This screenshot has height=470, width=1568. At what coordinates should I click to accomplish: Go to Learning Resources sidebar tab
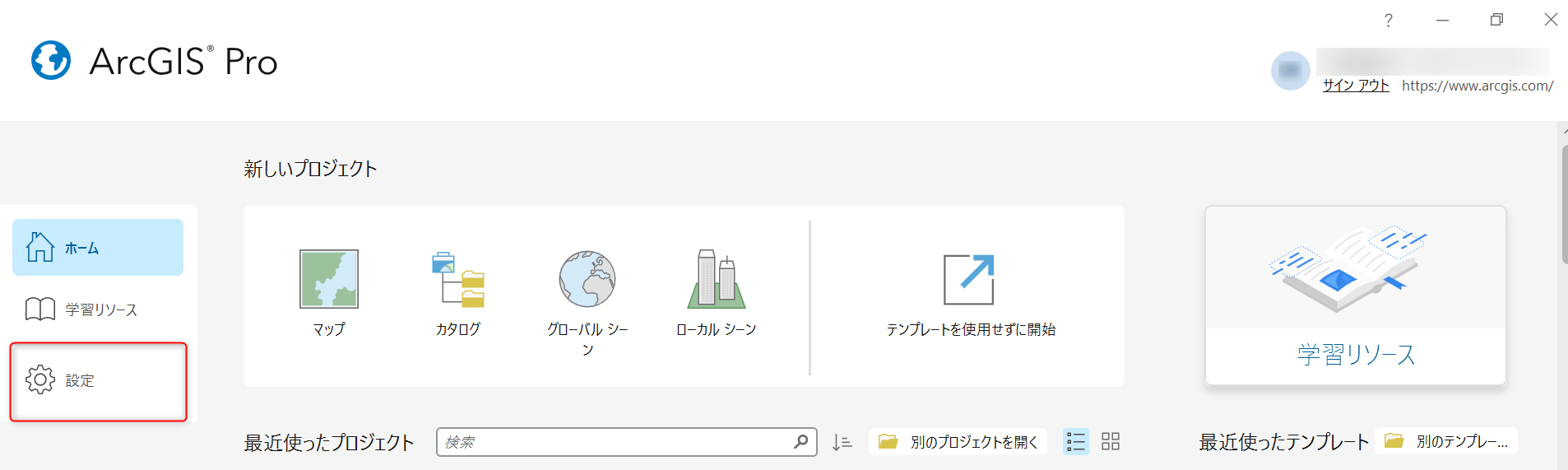point(98,309)
